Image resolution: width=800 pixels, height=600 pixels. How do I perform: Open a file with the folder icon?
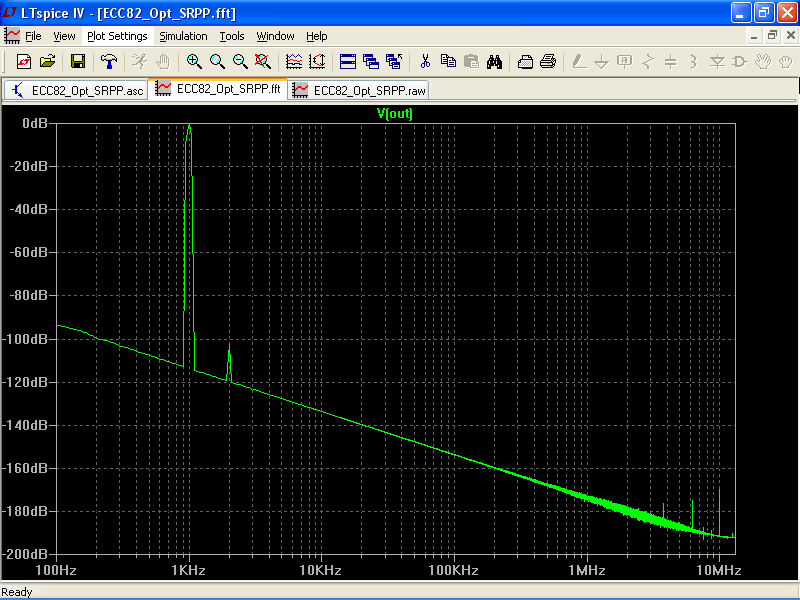click(47, 62)
